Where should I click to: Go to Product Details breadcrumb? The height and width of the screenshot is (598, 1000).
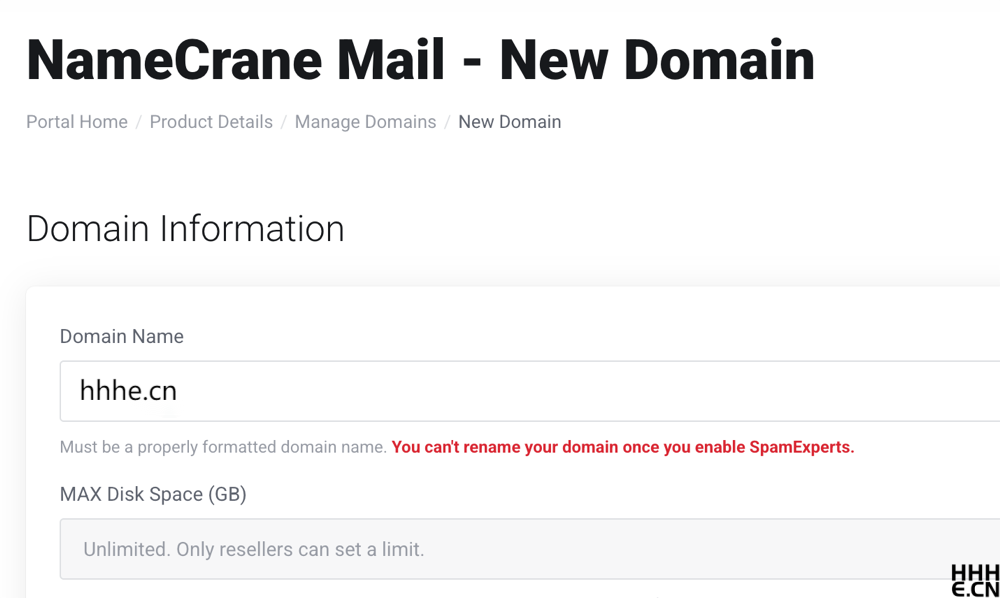[211, 122]
